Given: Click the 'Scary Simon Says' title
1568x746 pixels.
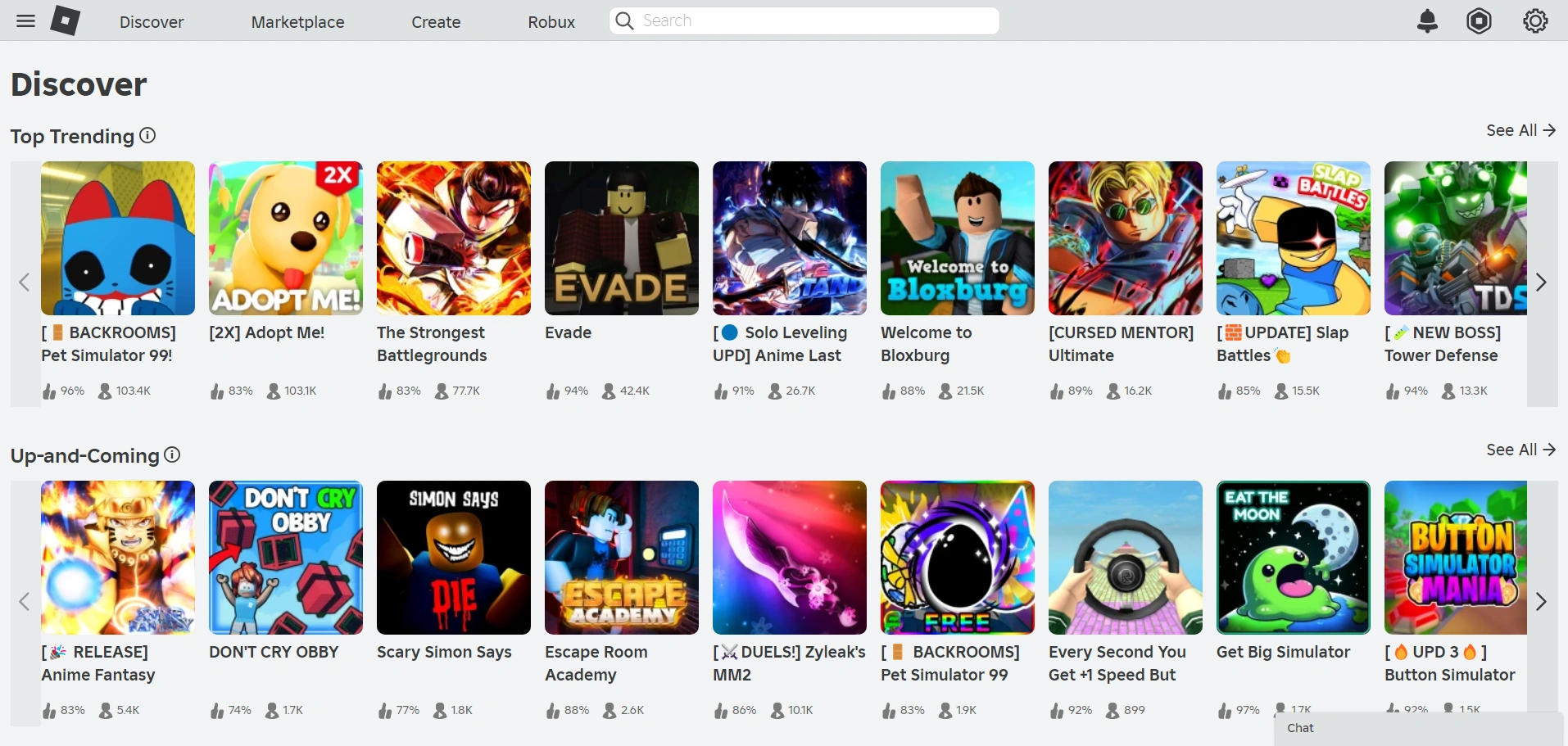Looking at the screenshot, I should (x=444, y=652).
